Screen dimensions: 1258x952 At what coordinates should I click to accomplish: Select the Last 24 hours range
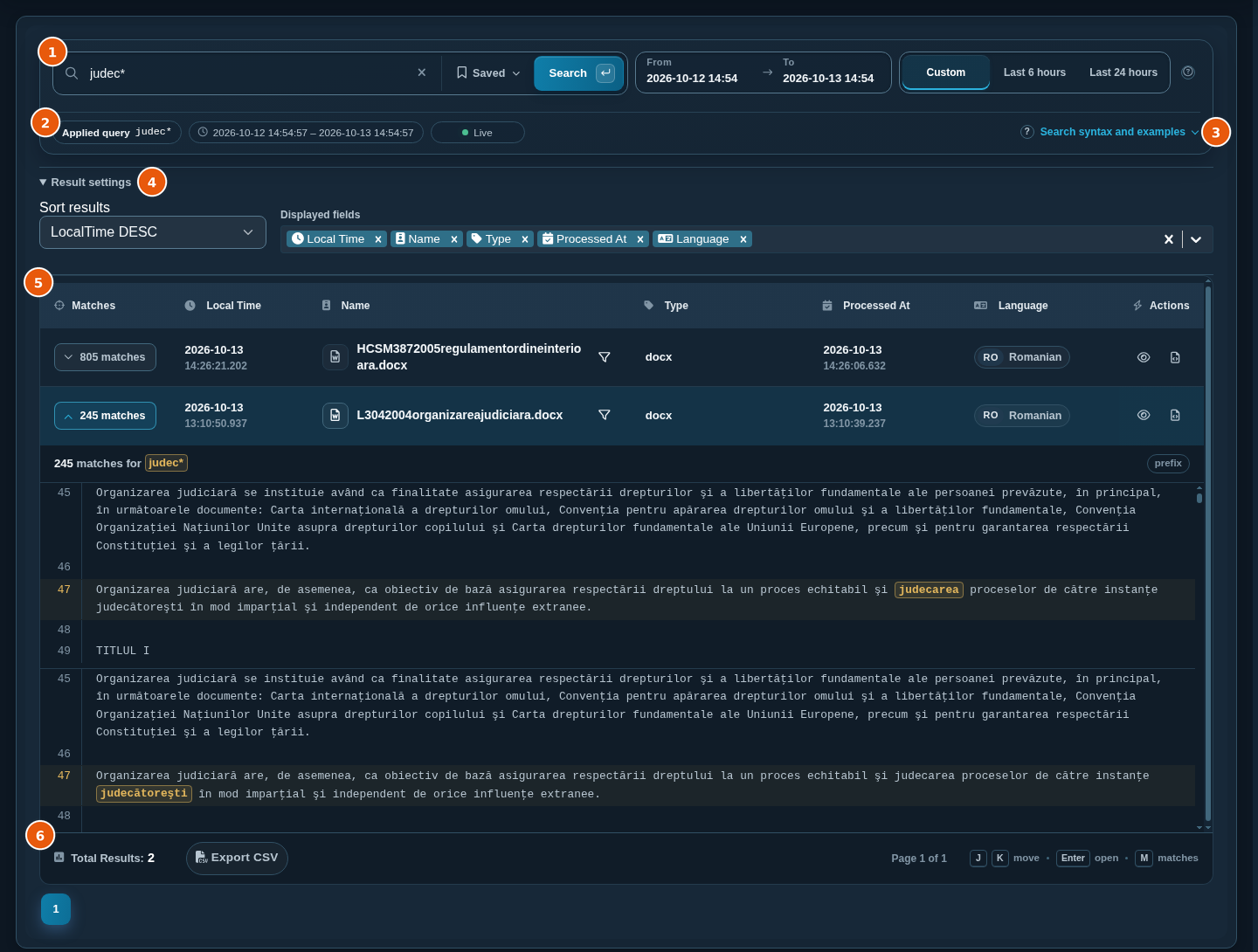point(1123,72)
